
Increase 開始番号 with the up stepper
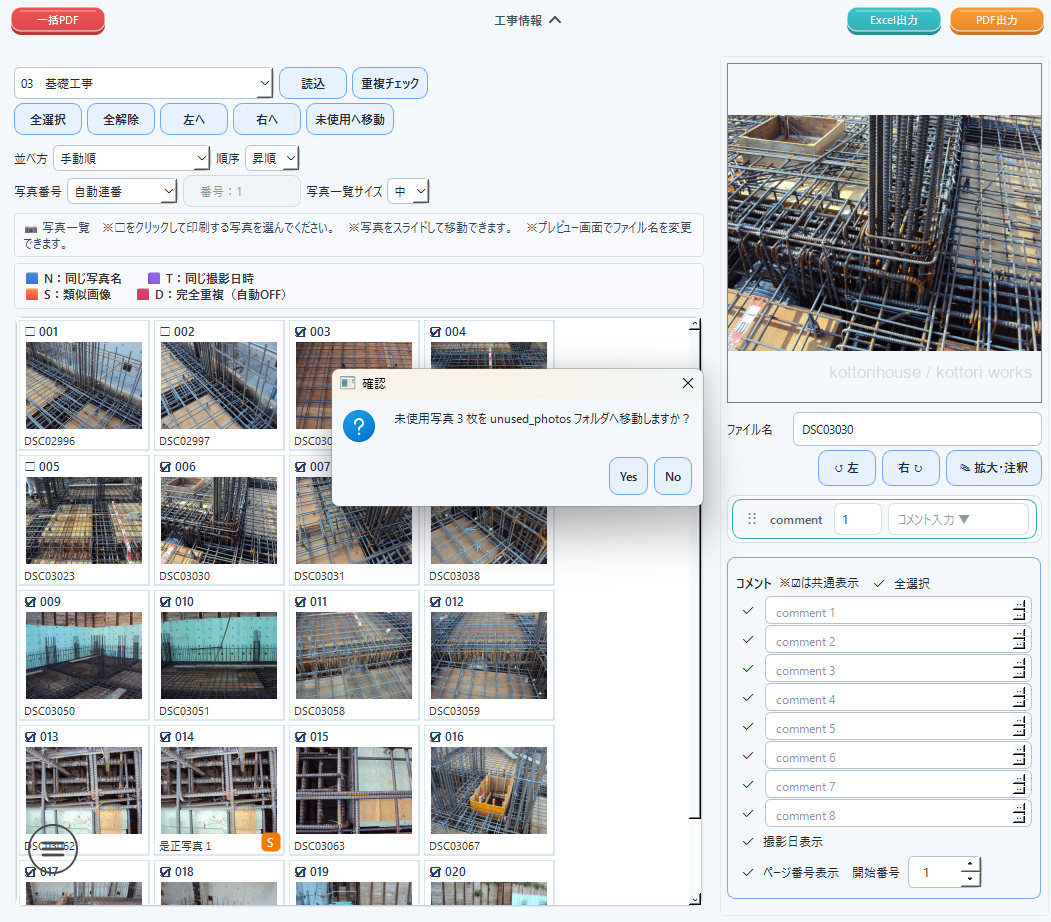tap(970, 865)
